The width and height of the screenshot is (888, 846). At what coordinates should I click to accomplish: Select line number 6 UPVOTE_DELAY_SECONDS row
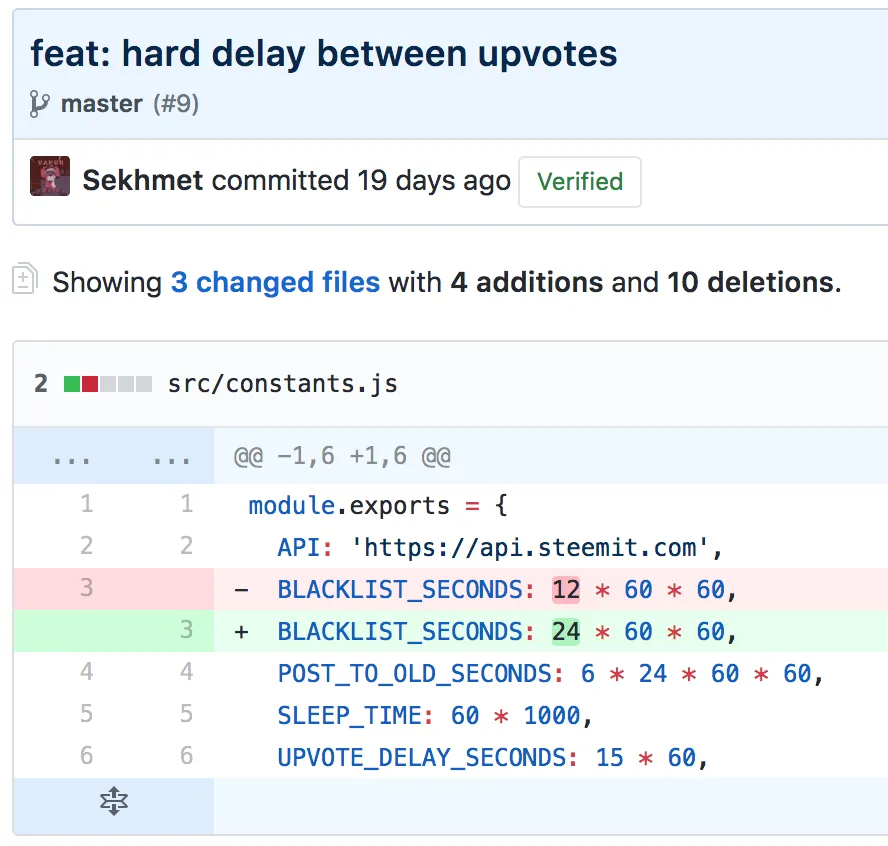tap(186, 756)
